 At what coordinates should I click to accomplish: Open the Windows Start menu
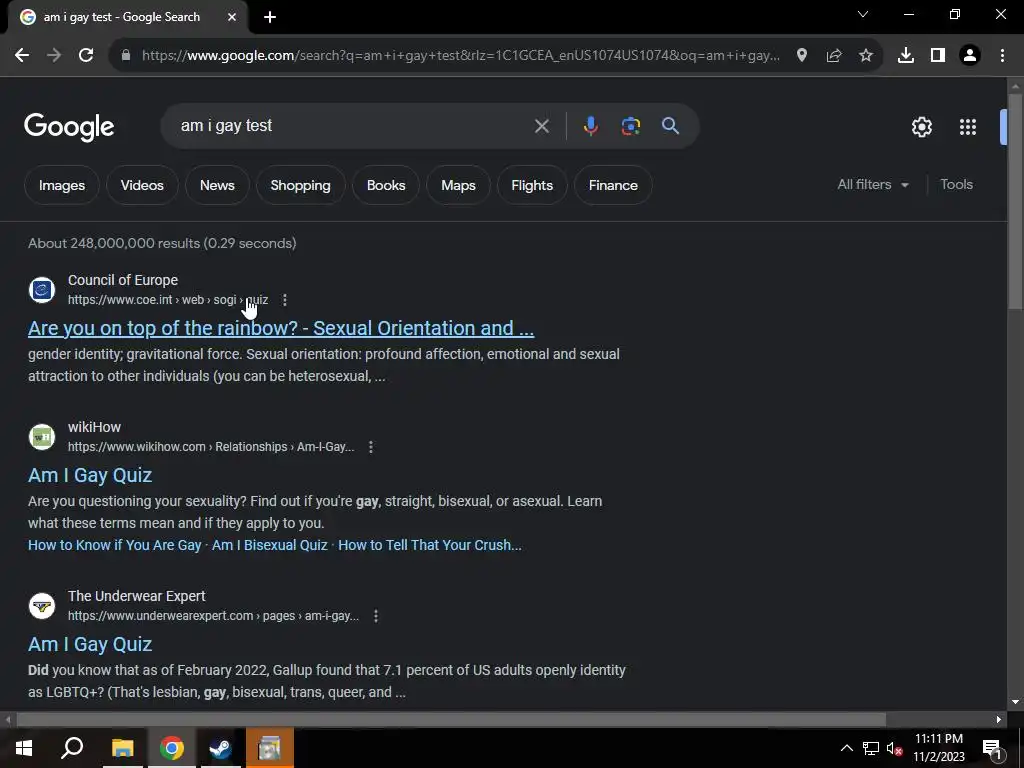tap(24, 748)
